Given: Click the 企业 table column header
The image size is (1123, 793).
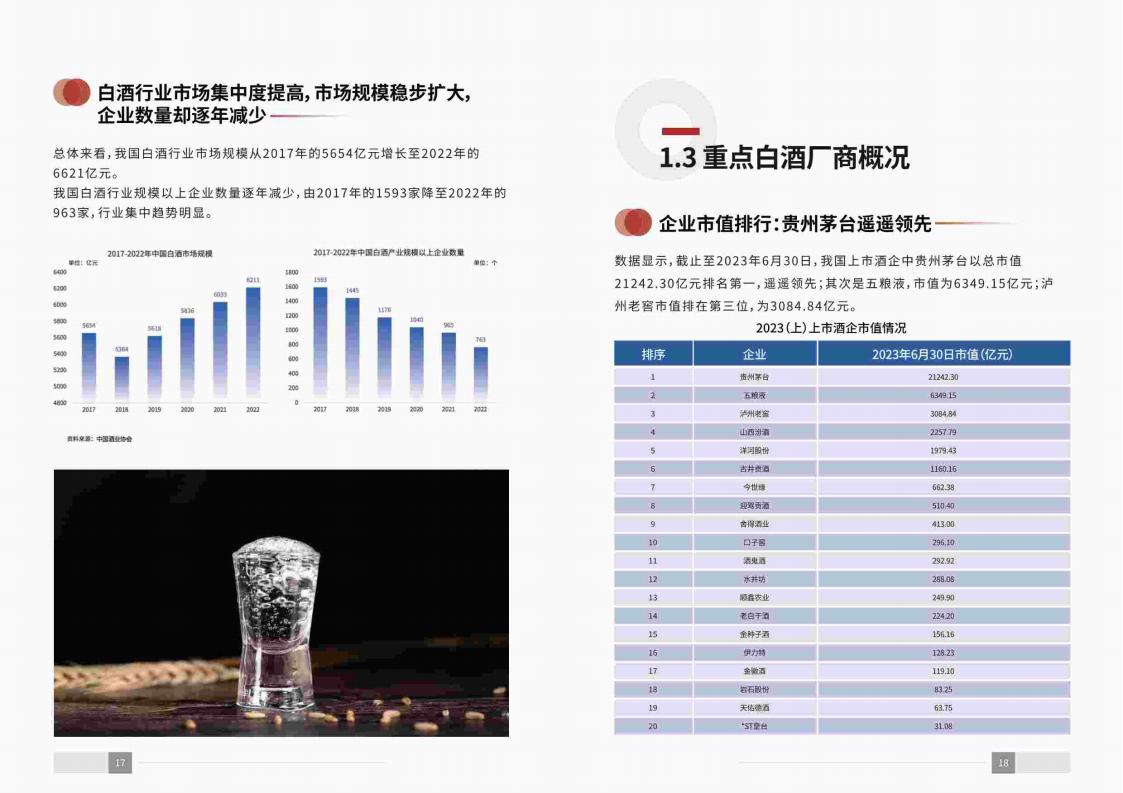Looking at the screenshot, I should click(755, 354).
